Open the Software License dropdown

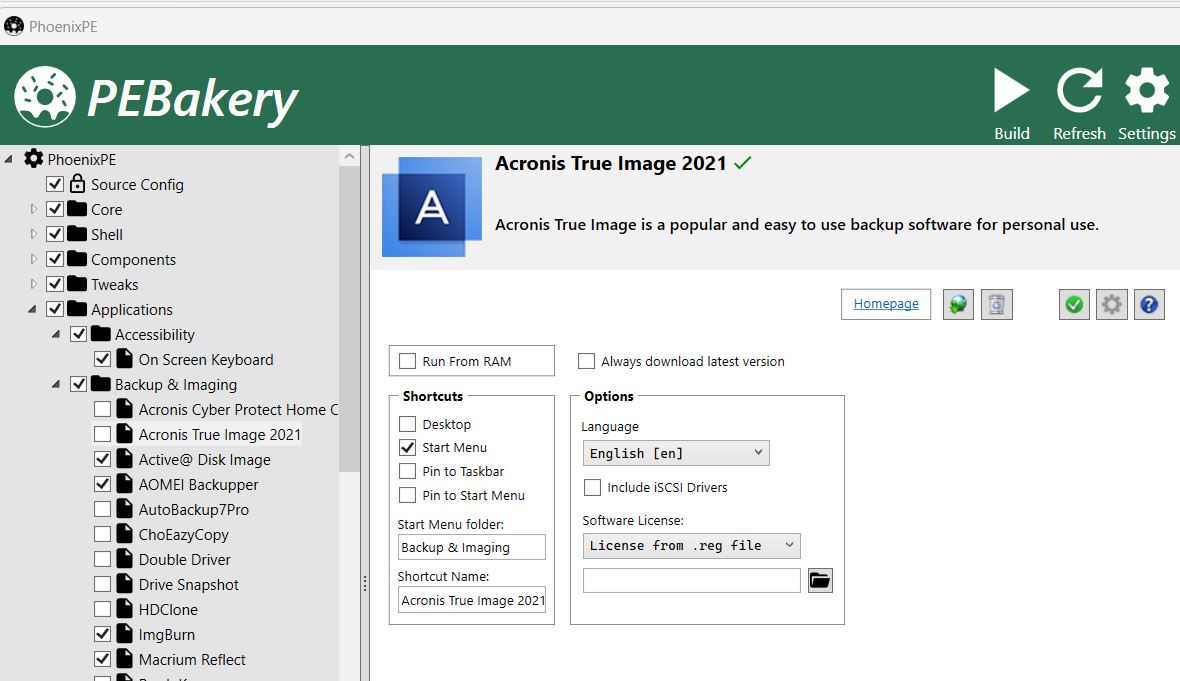coord(691,545)
